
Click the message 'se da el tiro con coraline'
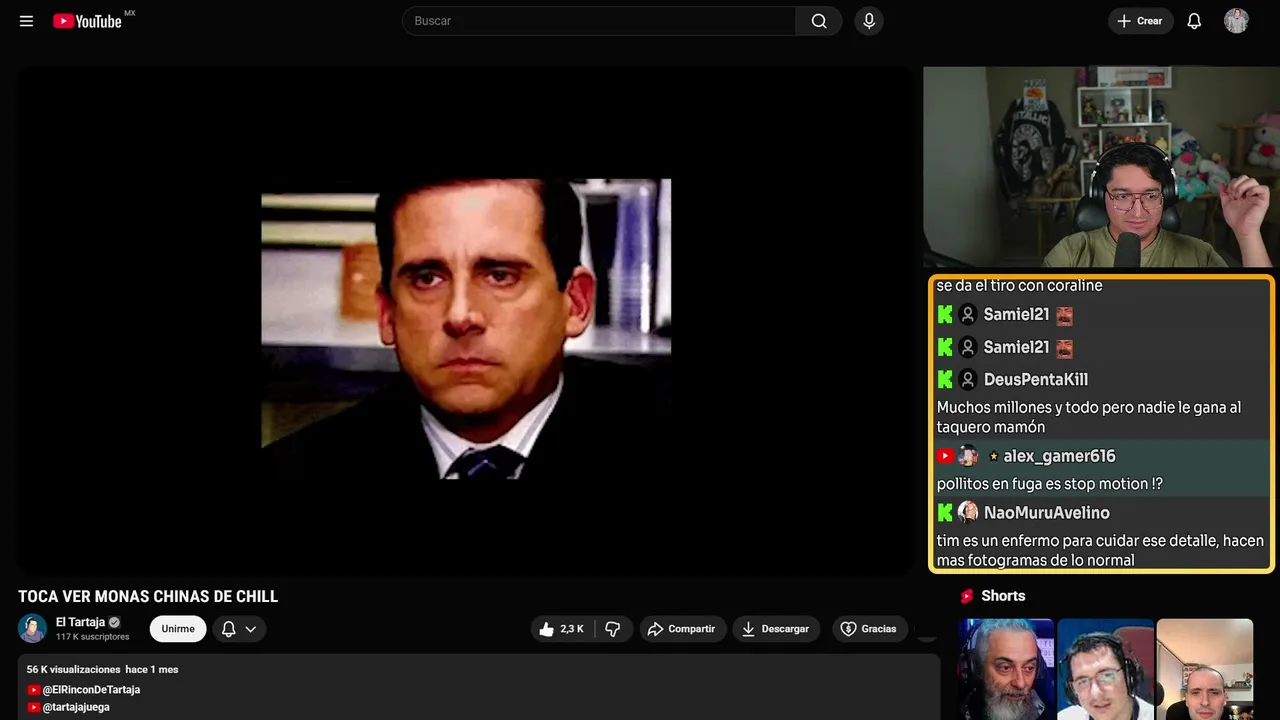1019,286
